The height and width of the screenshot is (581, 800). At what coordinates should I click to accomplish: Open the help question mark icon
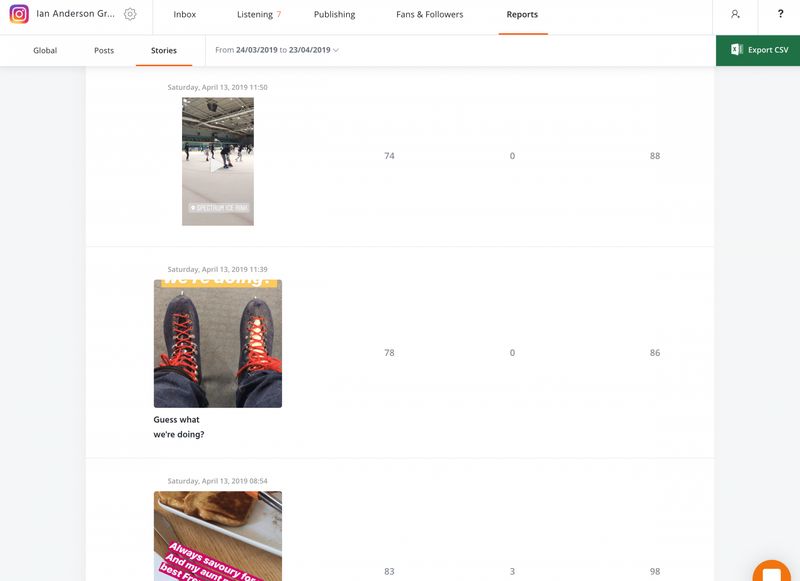tap(780, 14)
